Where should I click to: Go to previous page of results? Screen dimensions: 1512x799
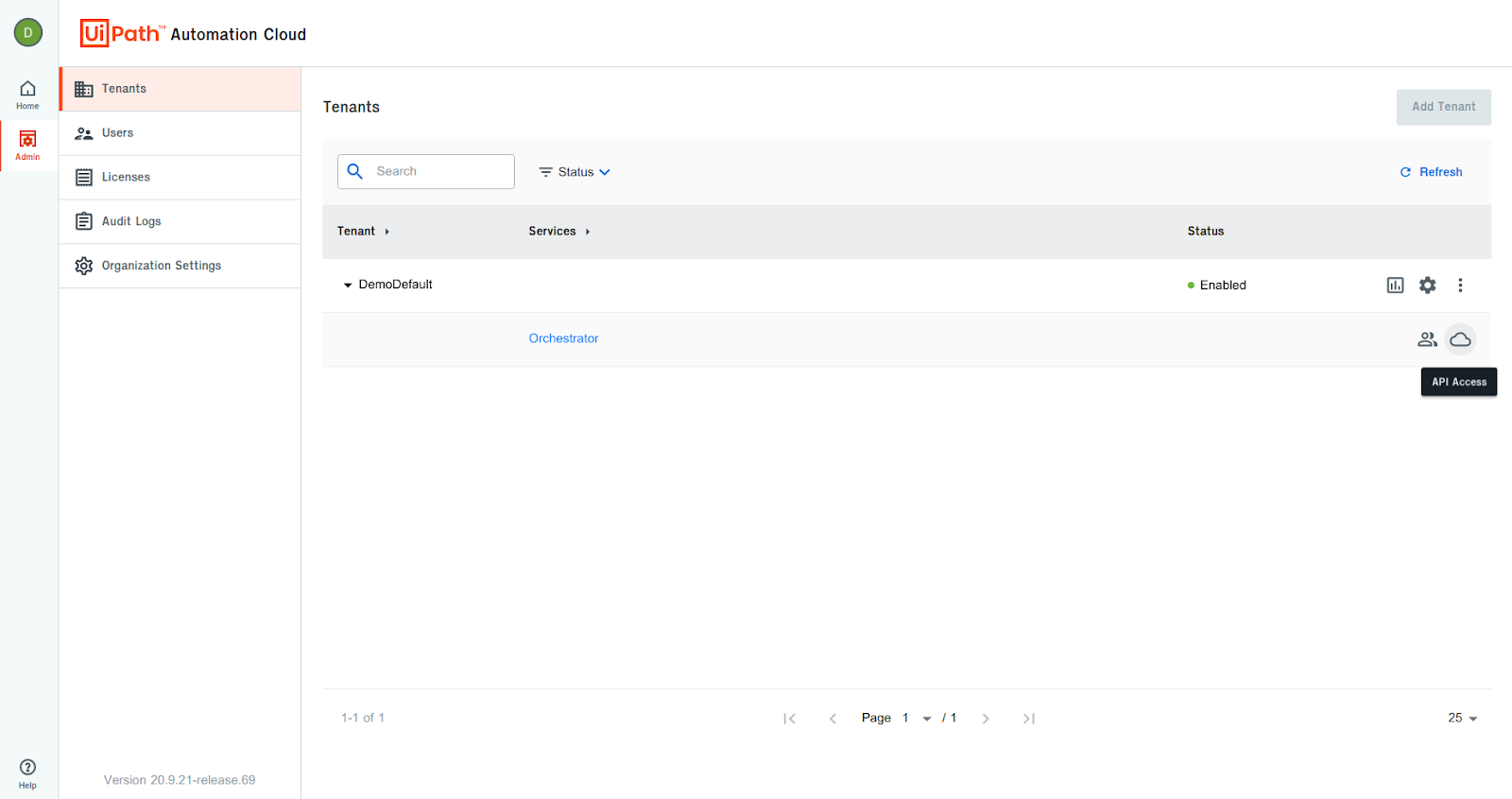833,719
